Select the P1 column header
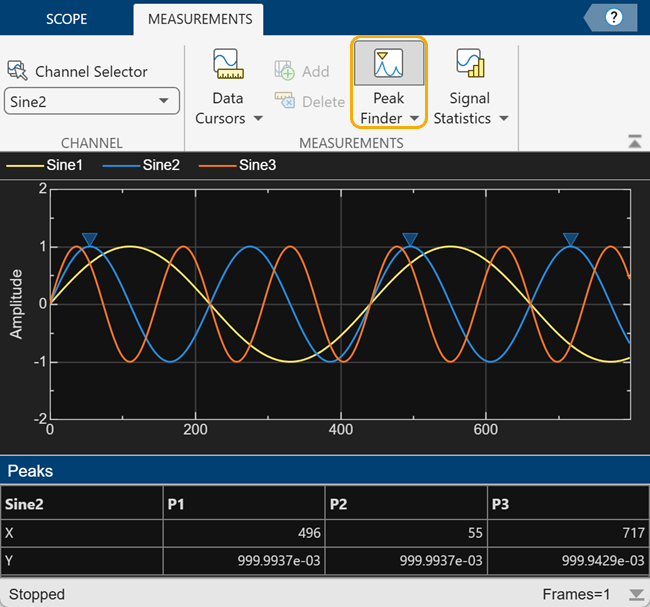The height and width of the screenshot is (607, 650). (244, 503)
